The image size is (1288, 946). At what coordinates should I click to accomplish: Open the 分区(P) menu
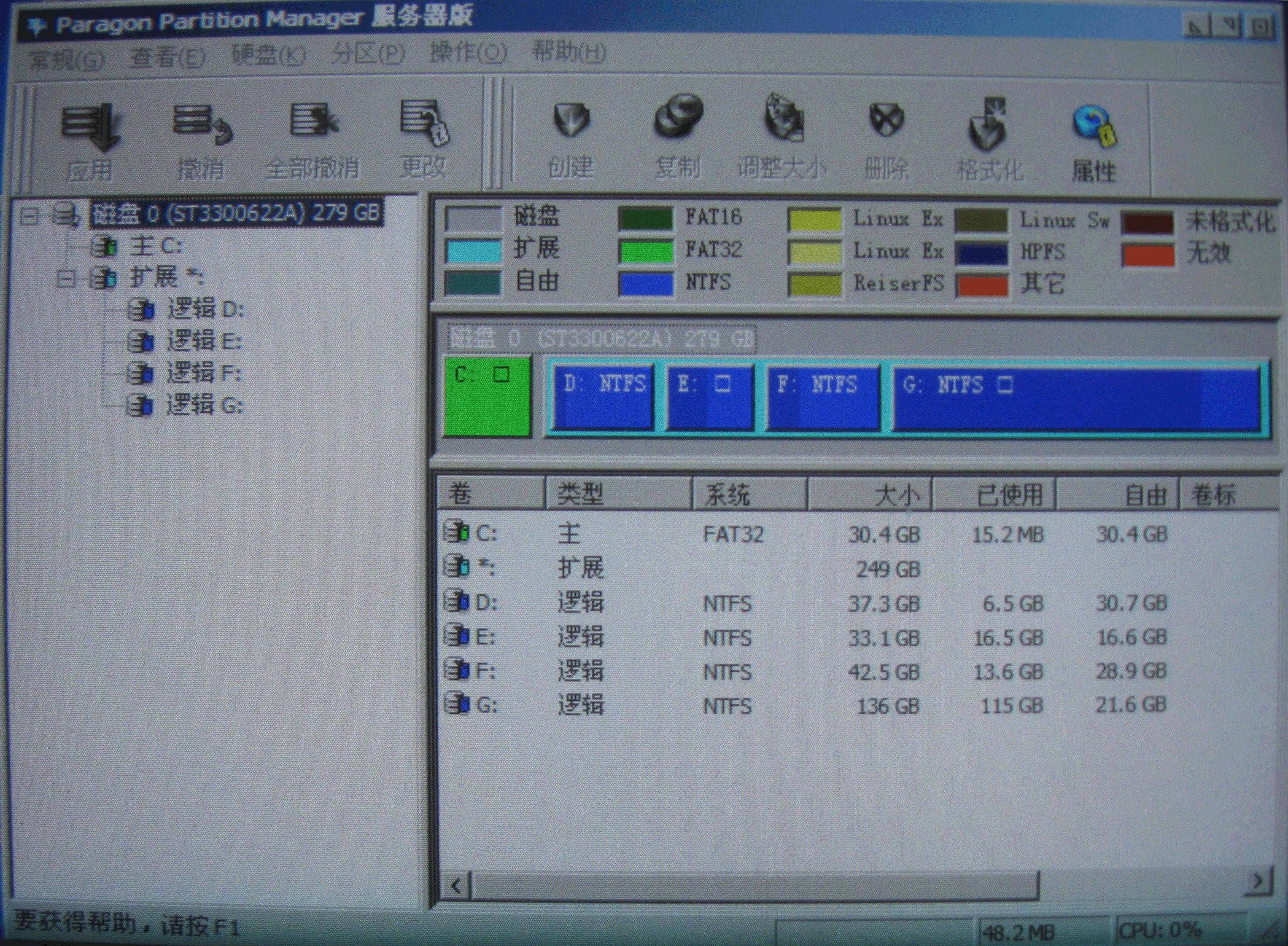(x=368, y=54)
